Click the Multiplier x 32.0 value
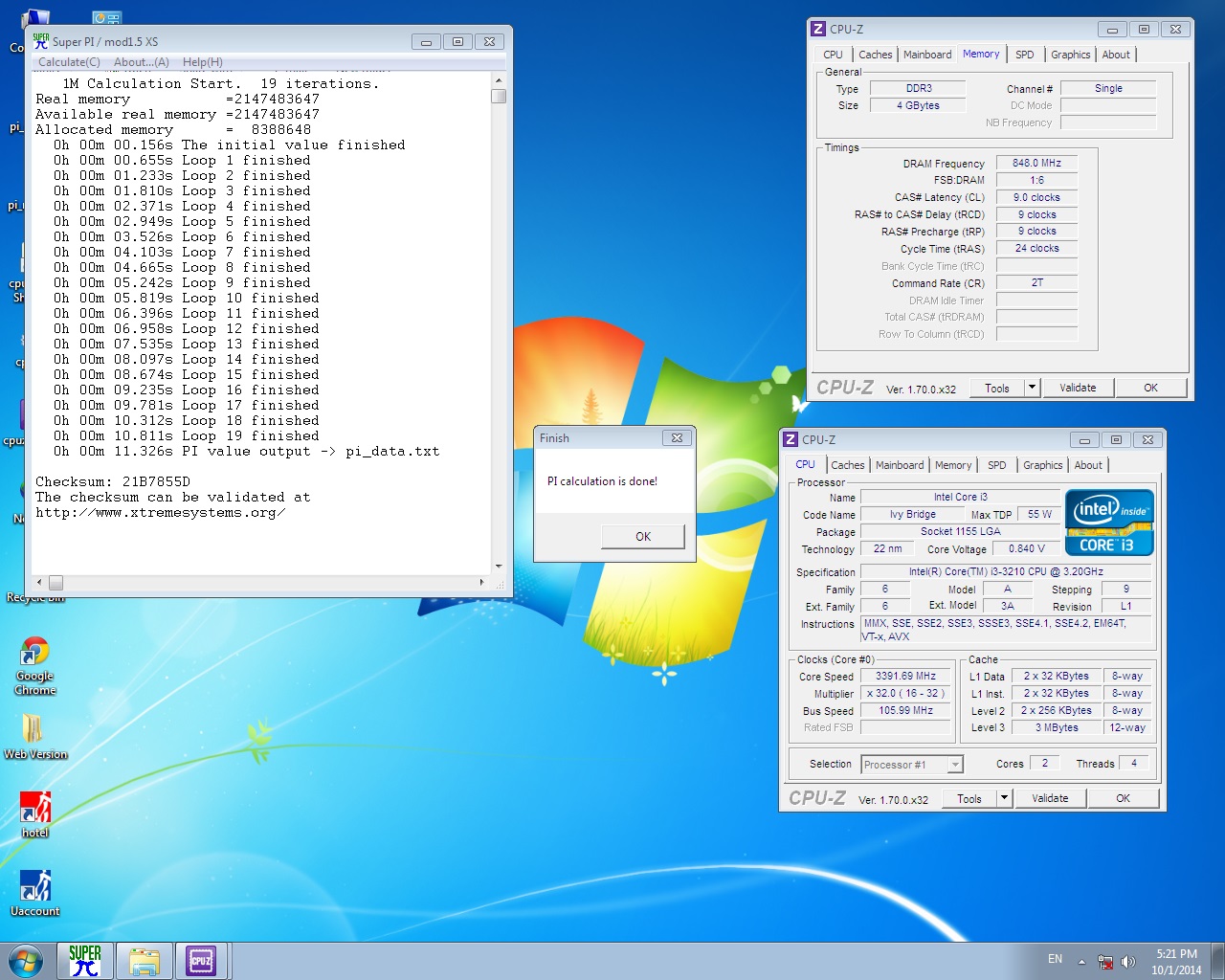 (905, 693)
